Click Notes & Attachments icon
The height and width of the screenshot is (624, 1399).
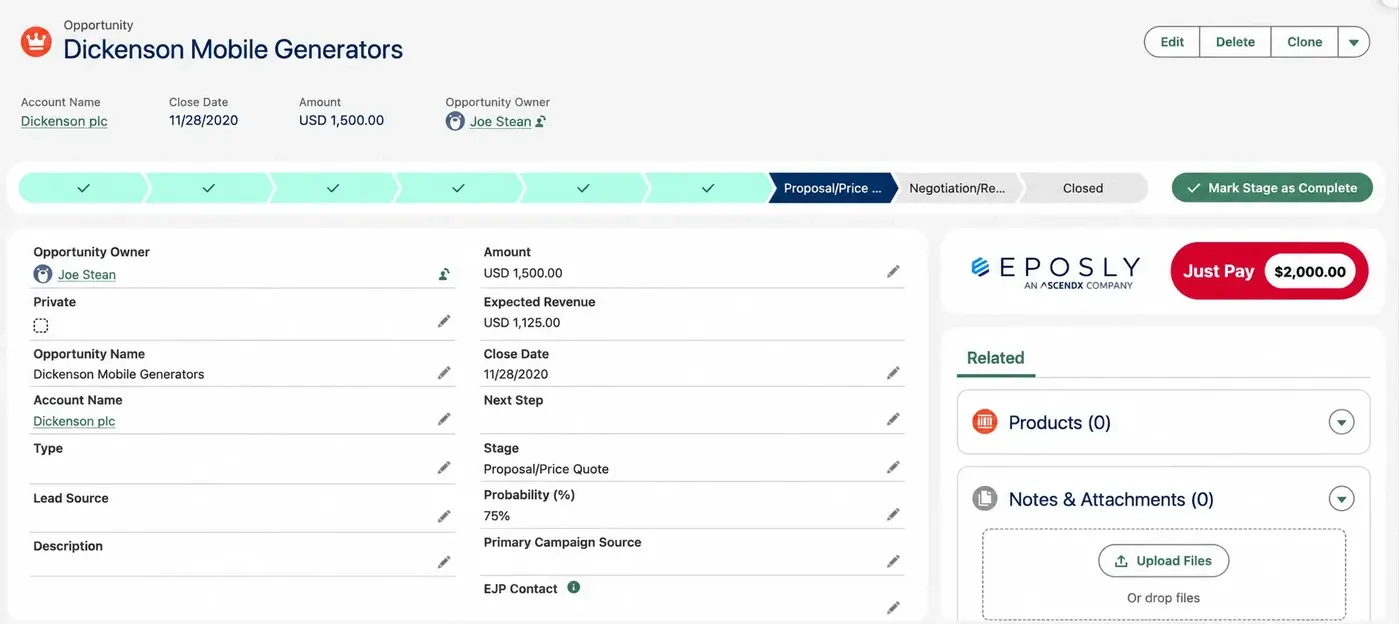(985, 498)
